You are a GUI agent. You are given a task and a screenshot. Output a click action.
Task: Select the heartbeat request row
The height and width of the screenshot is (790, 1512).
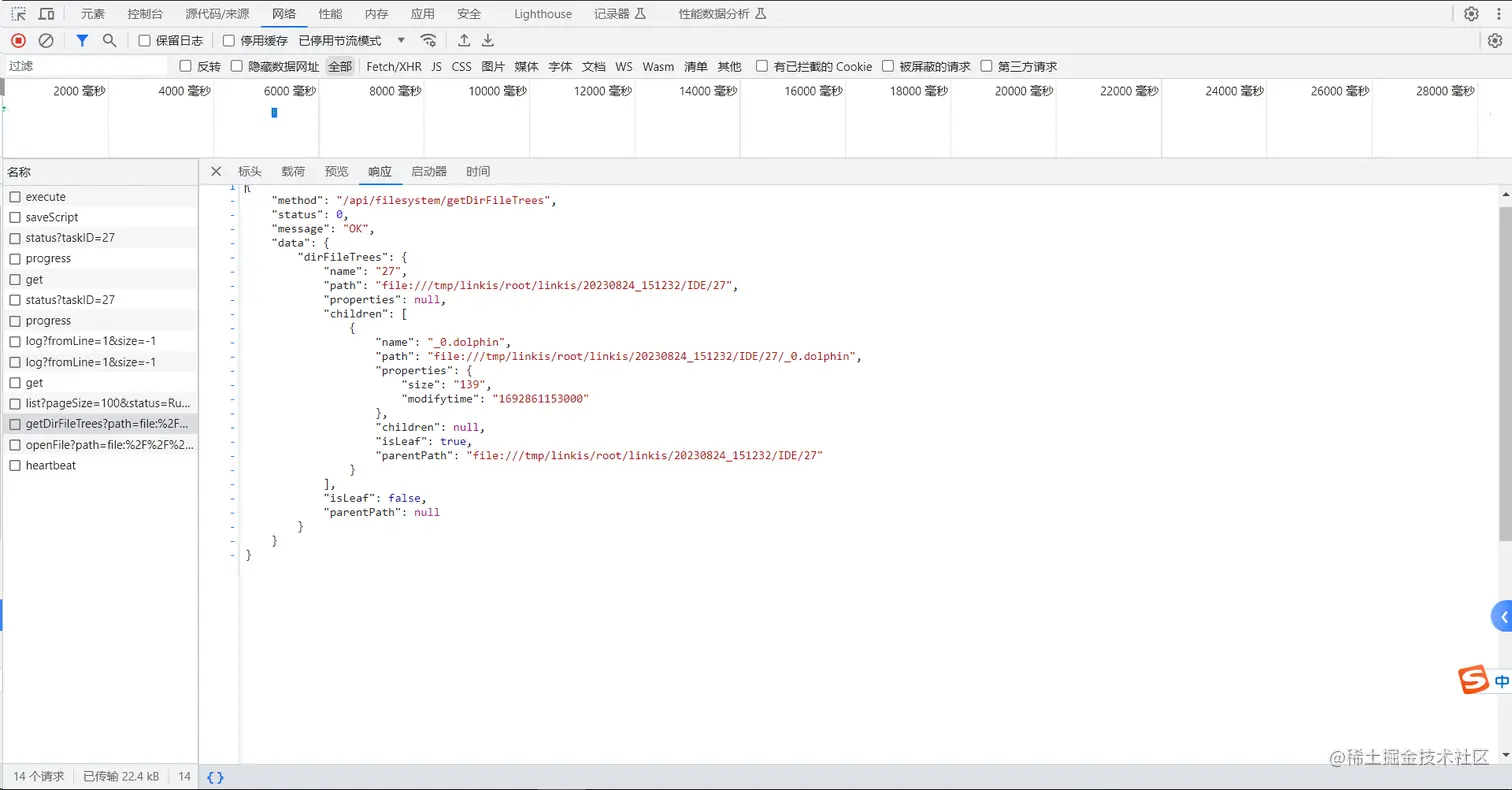pos(99,465)
